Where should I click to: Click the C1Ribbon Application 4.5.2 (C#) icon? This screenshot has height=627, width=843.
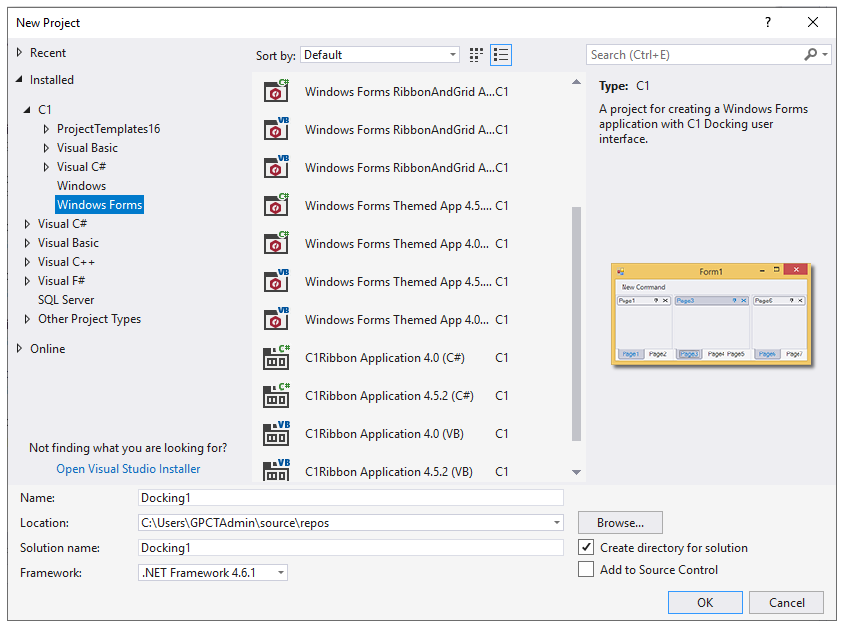276,396
